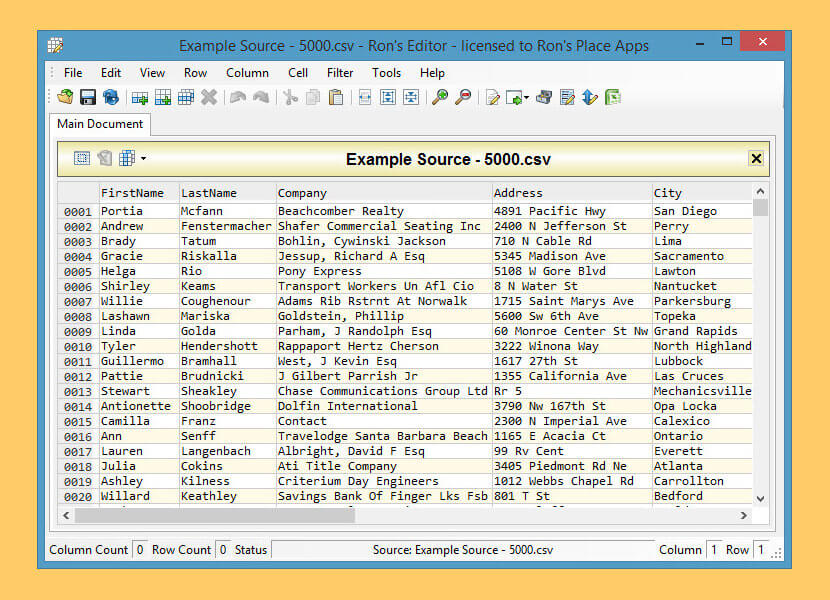Click the grey tag icon in document header

pyautogui.click(x=105, y=158)
